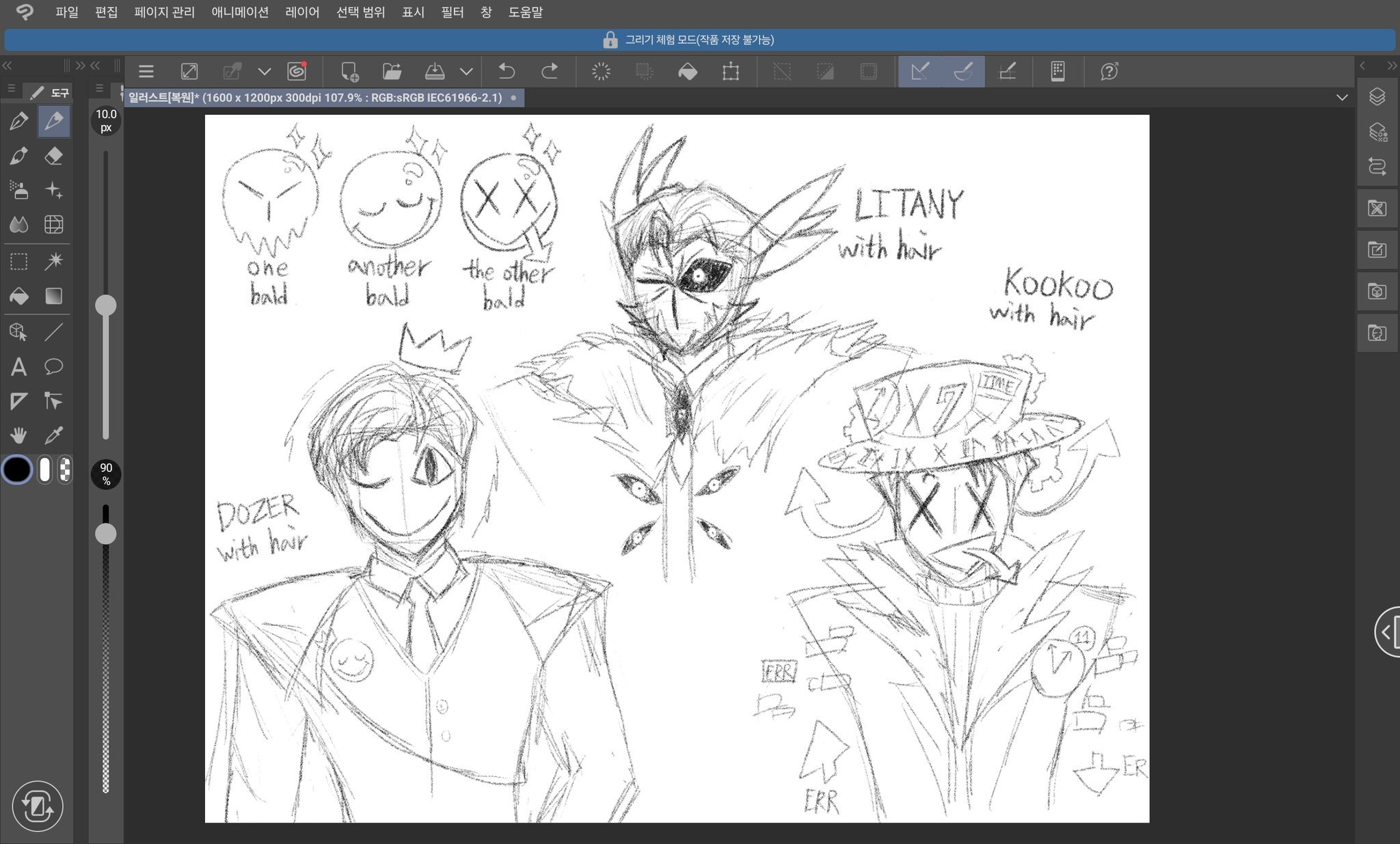
Task: Toggle snap to special ruler button
Action: click(x=963, y=71)
